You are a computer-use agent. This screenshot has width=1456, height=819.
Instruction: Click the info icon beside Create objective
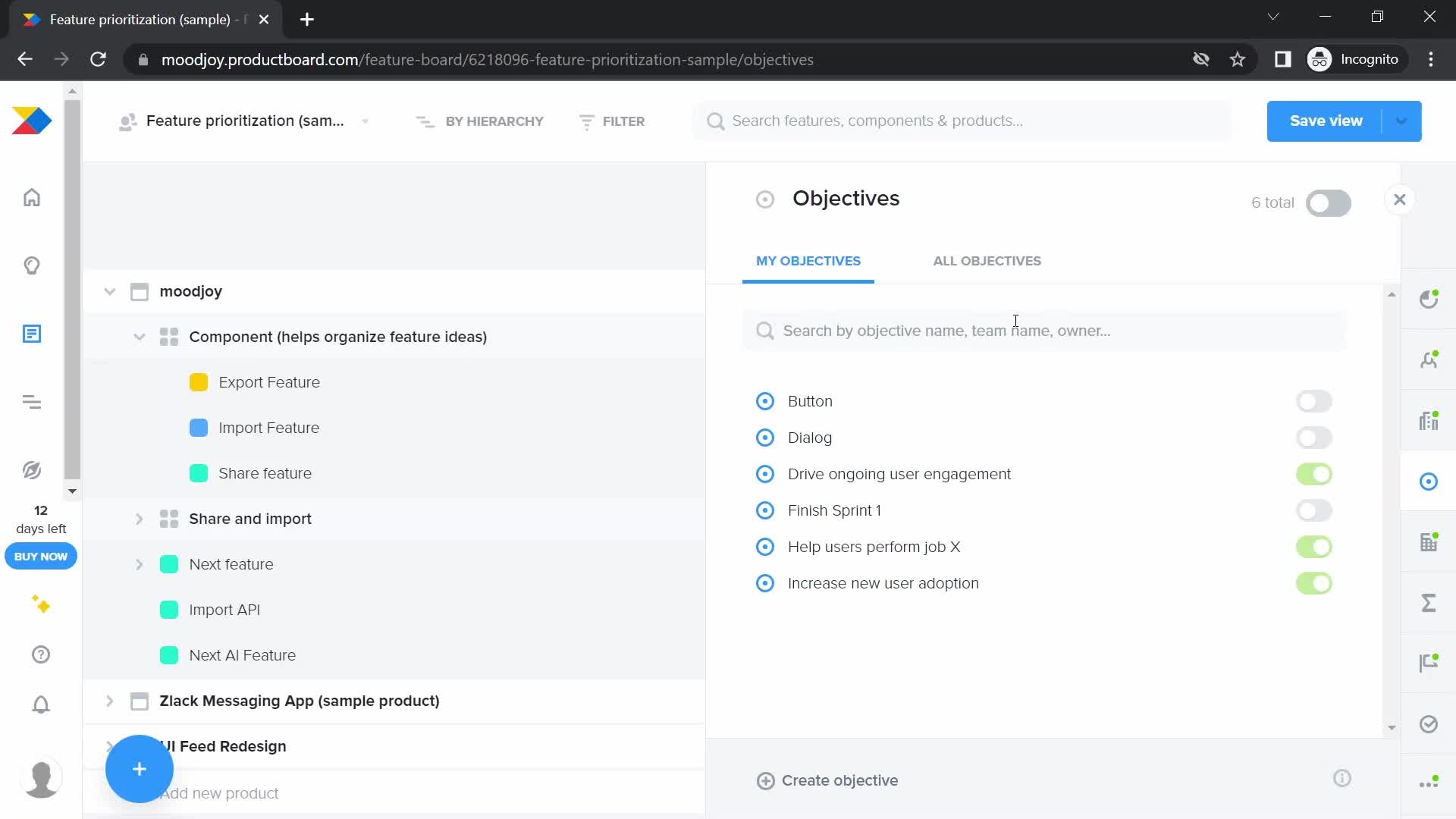pyautogui.click(x=1342, y=779)
